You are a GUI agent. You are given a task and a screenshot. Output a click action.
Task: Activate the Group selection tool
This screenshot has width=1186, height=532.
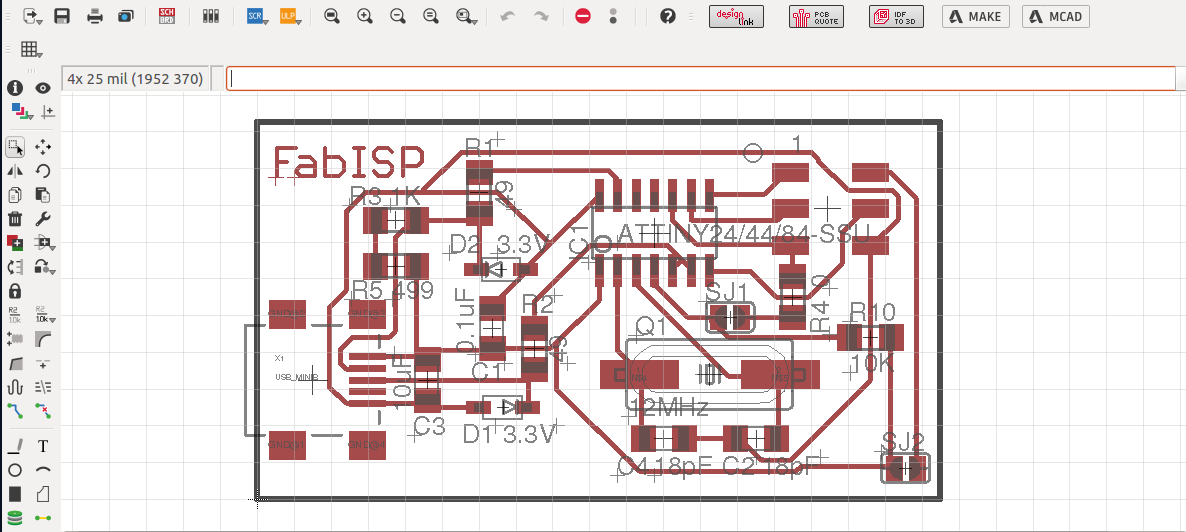point(14,147)
